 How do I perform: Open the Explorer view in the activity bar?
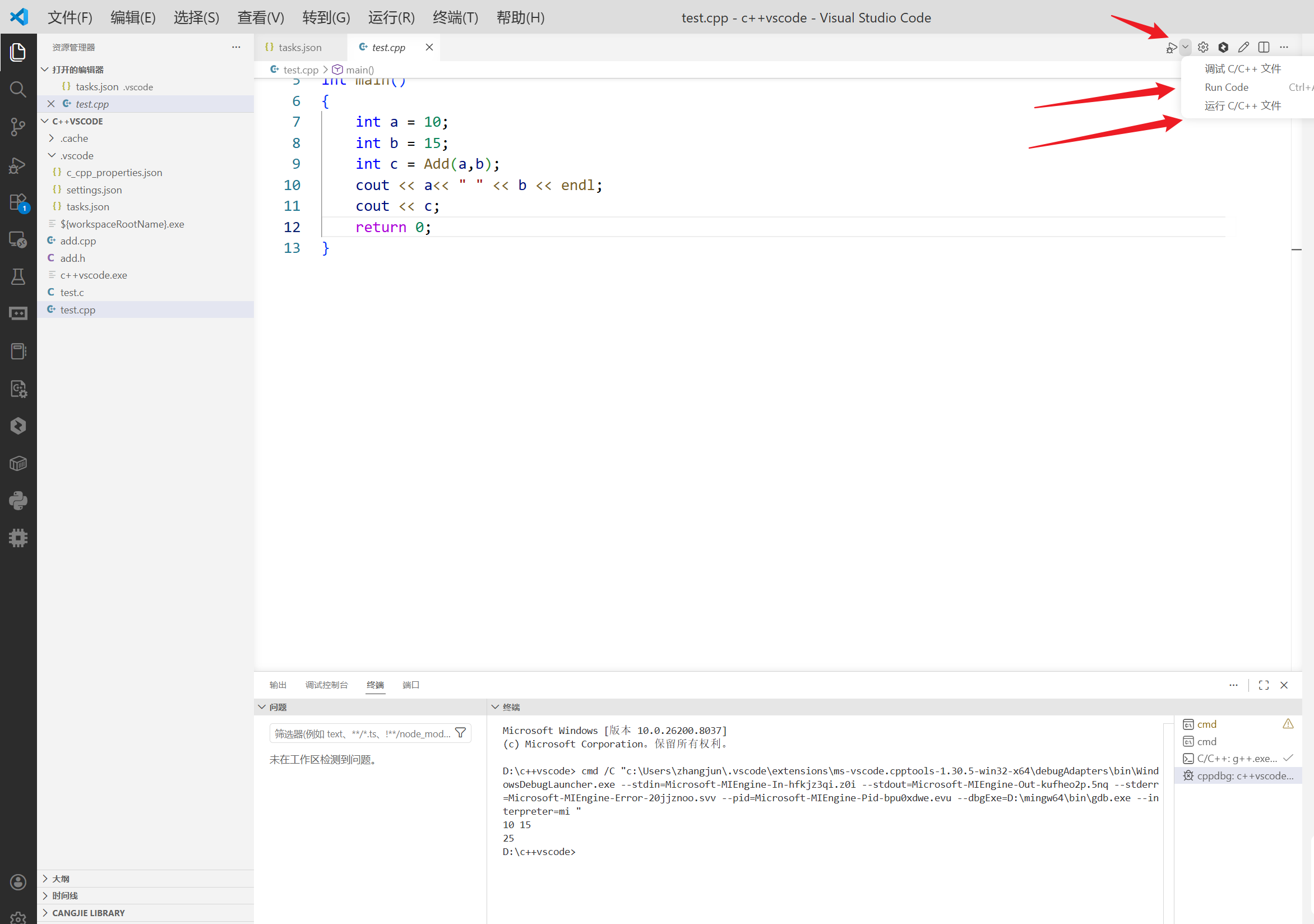(x=18, y=52)
